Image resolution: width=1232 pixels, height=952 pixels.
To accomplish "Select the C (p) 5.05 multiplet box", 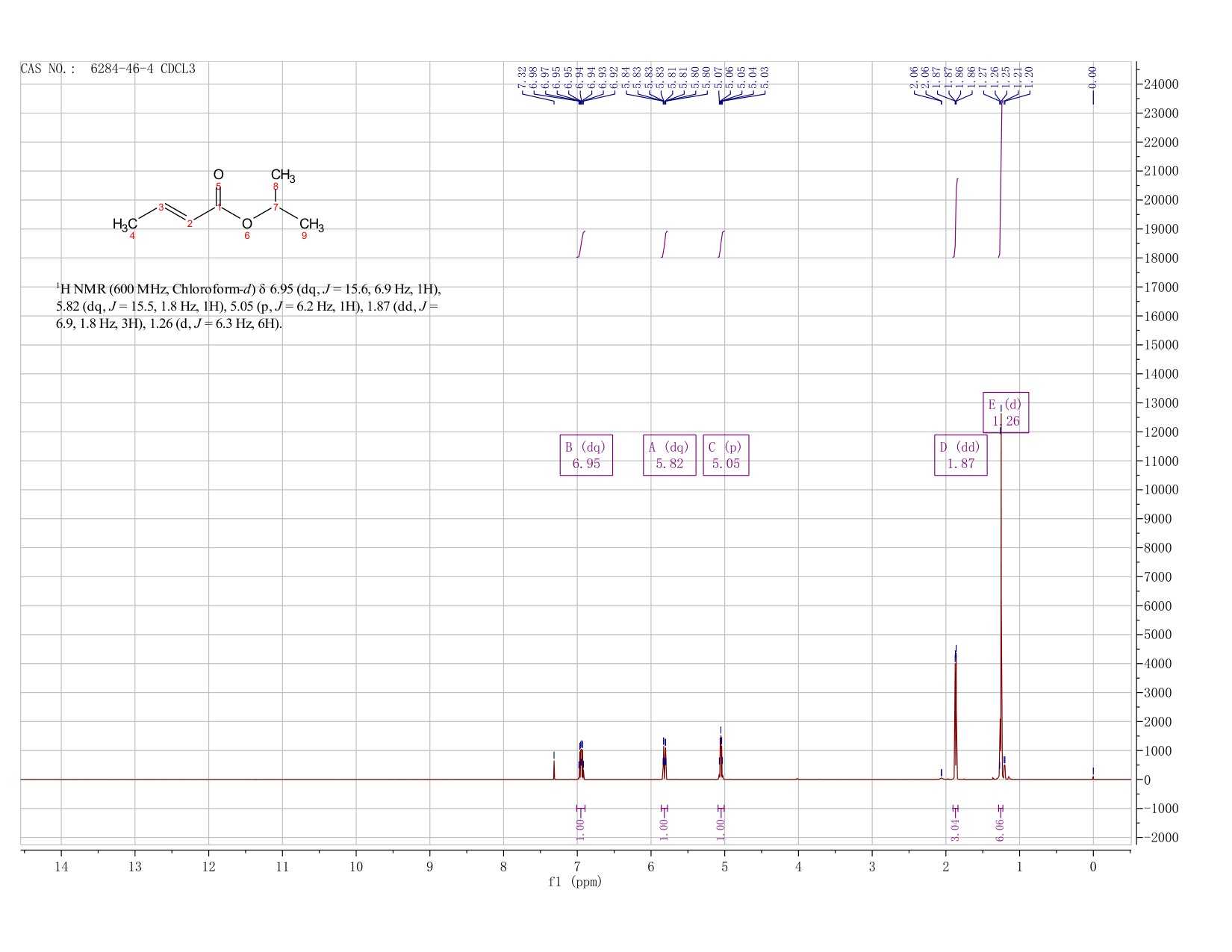I will click(726, 455).
